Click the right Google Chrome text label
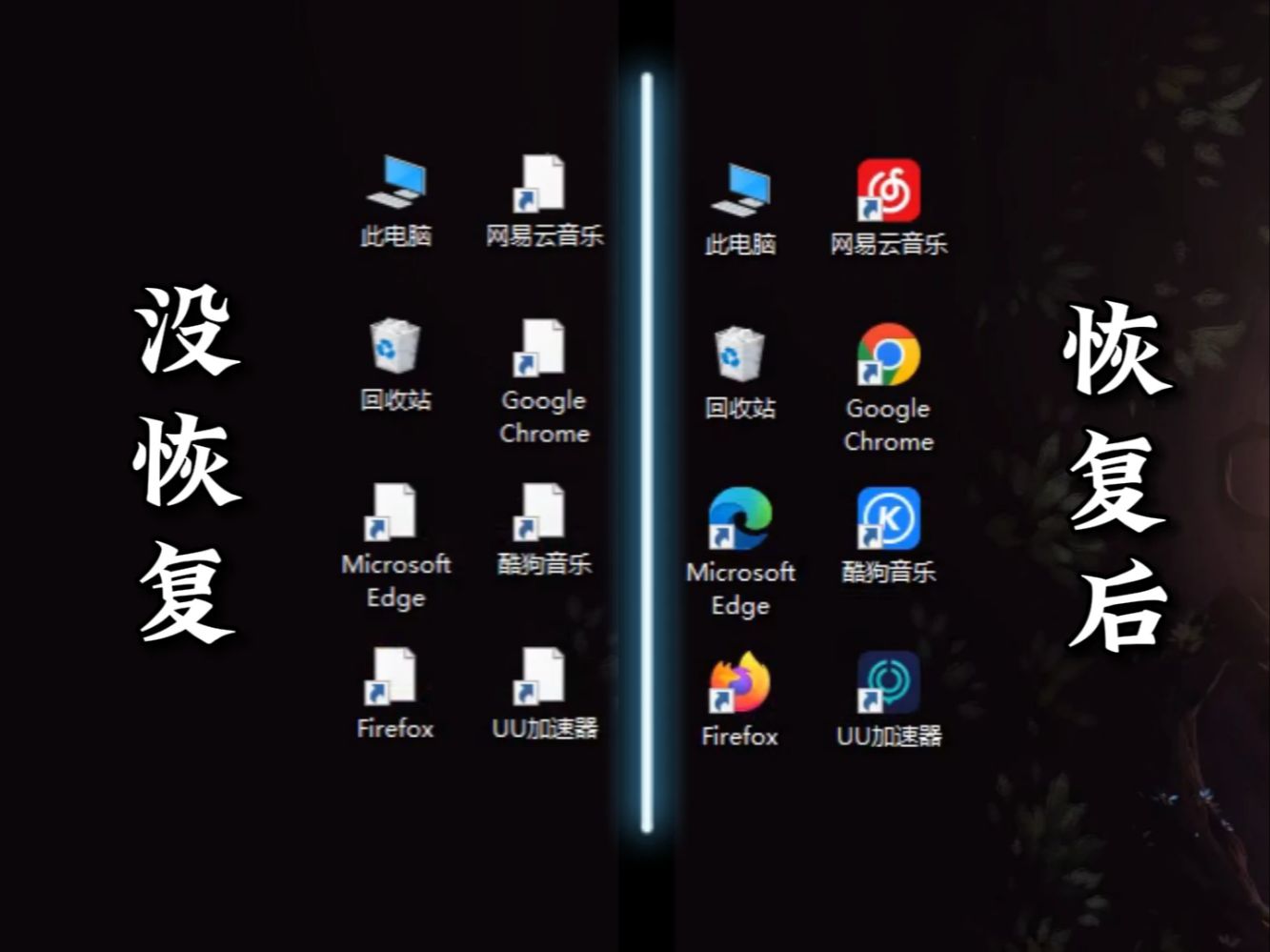This screenshot has width=1270, height=952. pyautogui.click(x=889, y=425)
